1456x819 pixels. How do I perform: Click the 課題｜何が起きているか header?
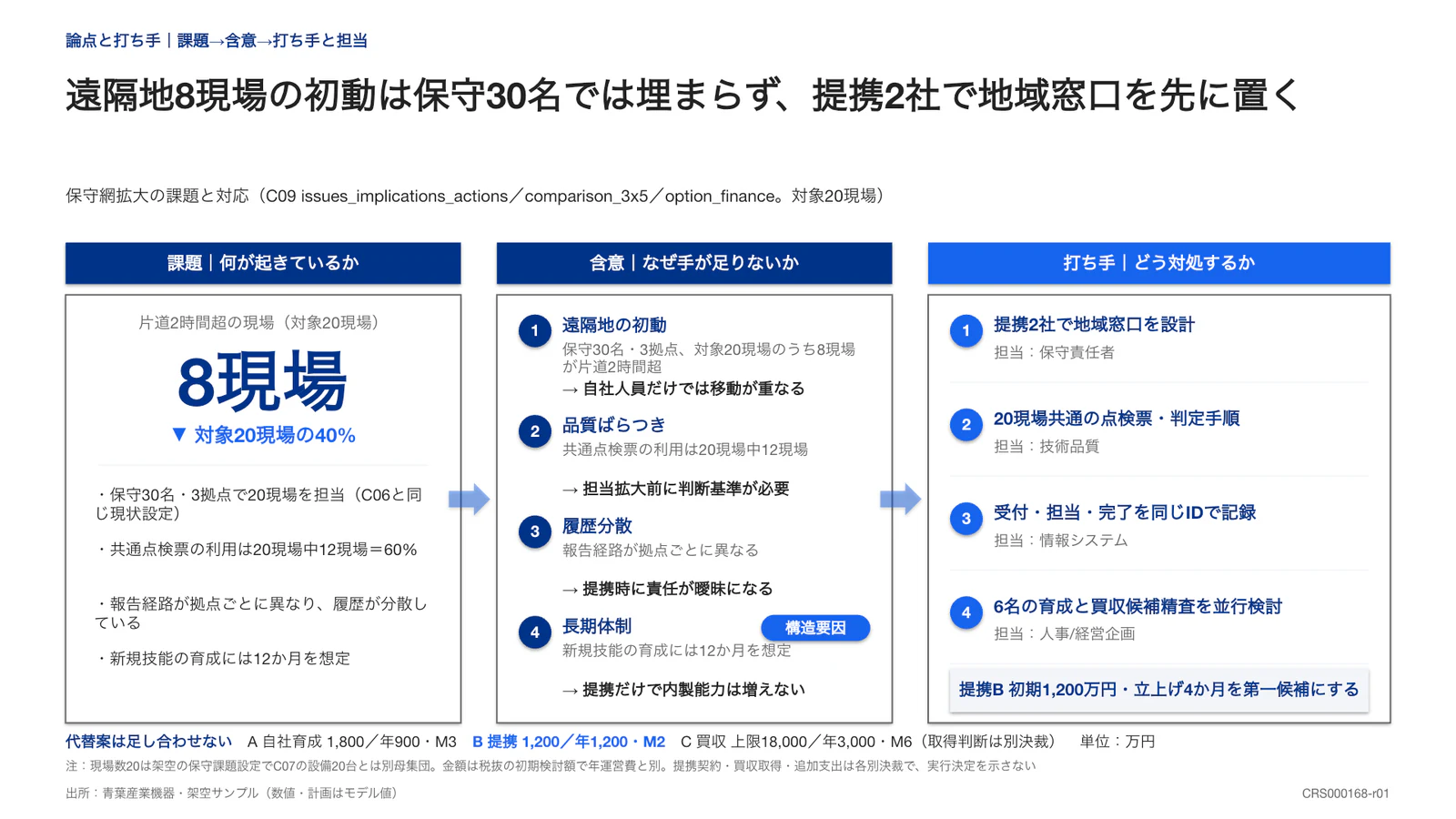[x=263, y=263]
